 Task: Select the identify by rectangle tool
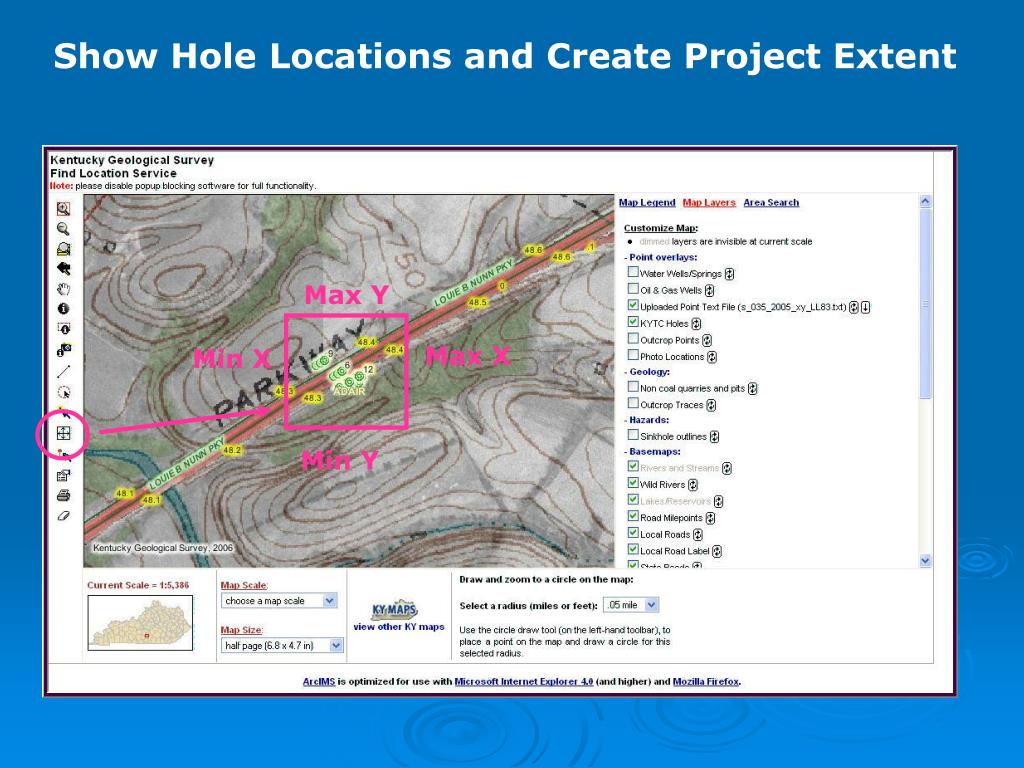point(63,328)
